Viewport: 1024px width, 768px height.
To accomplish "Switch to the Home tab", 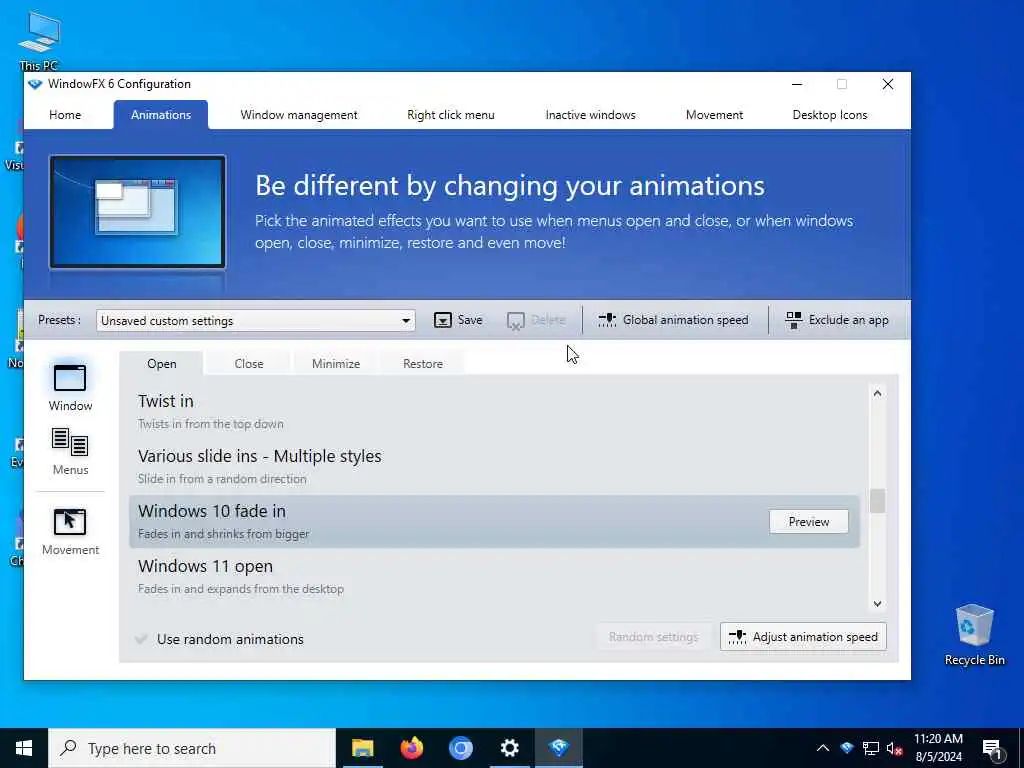I will (x=65, y=115).
